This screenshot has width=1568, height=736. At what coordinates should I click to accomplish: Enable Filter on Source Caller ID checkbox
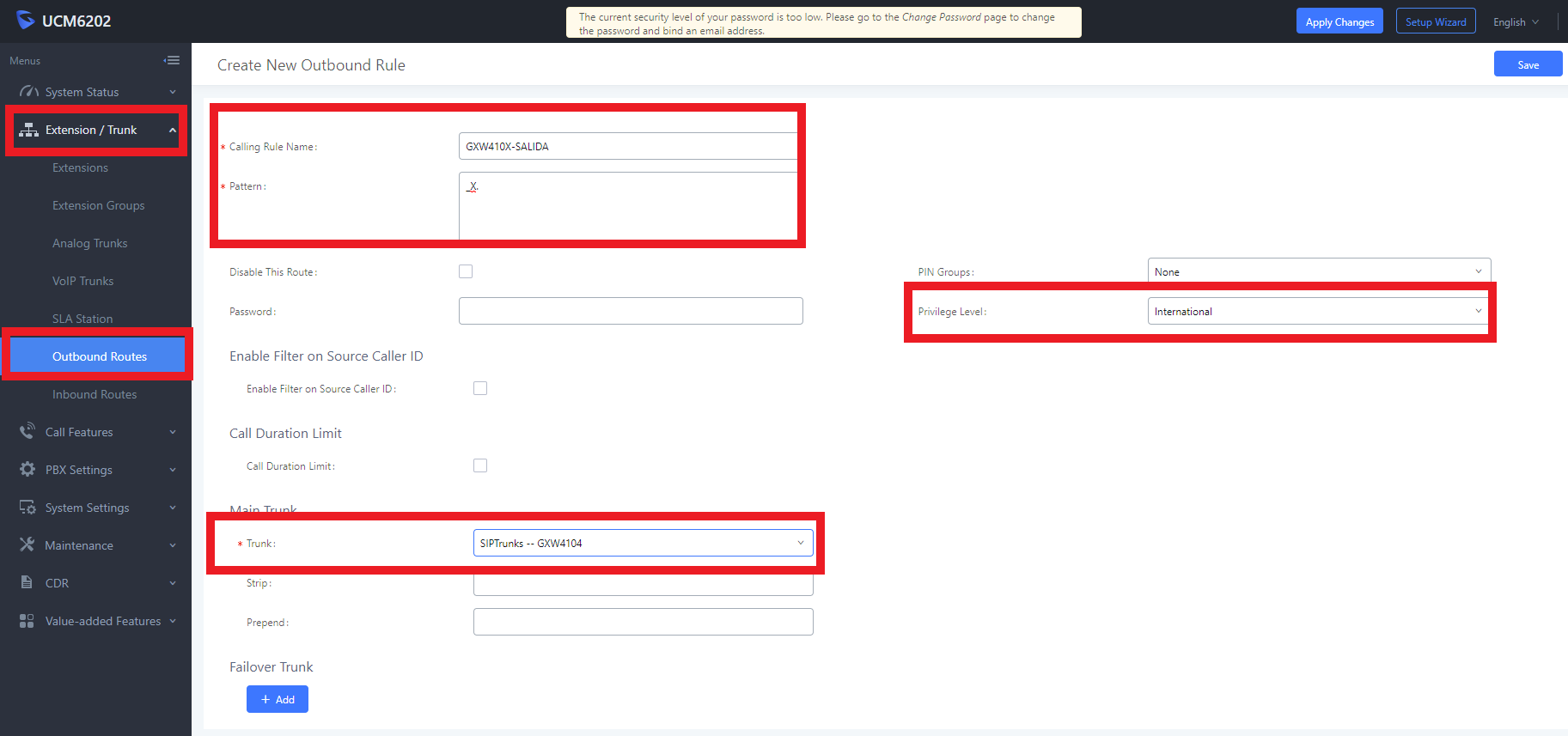pos(480,388)
